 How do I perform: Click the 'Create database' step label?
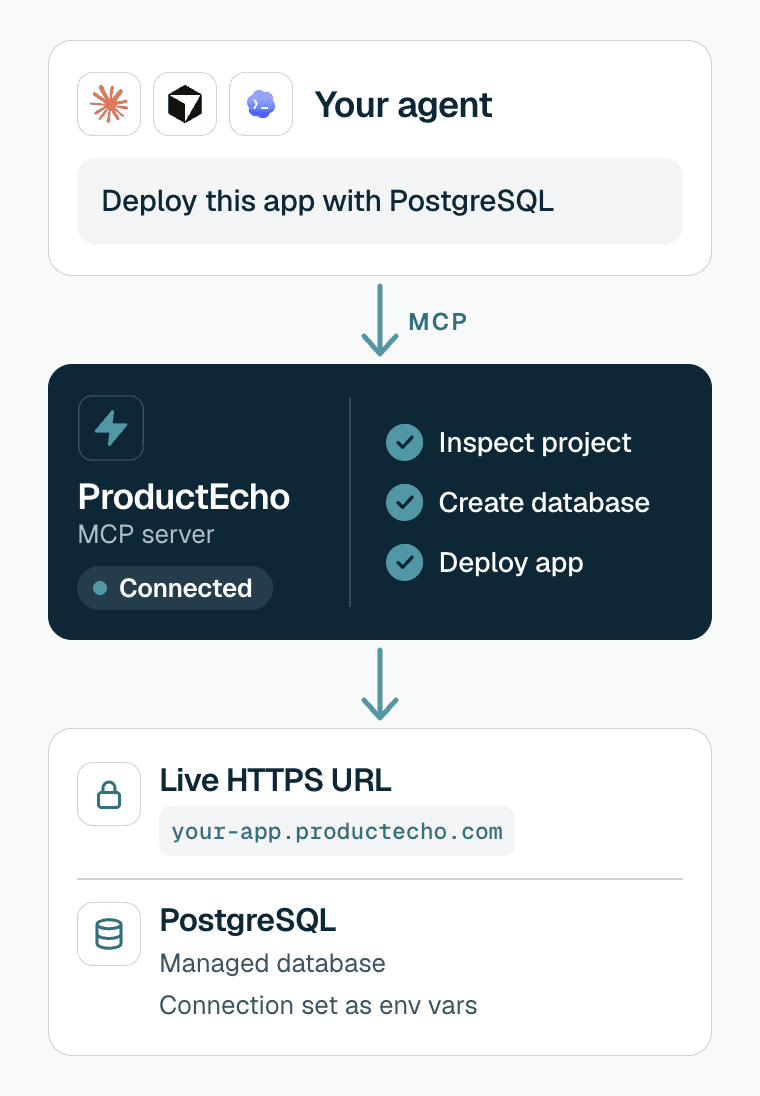click(x=544, y=503)
